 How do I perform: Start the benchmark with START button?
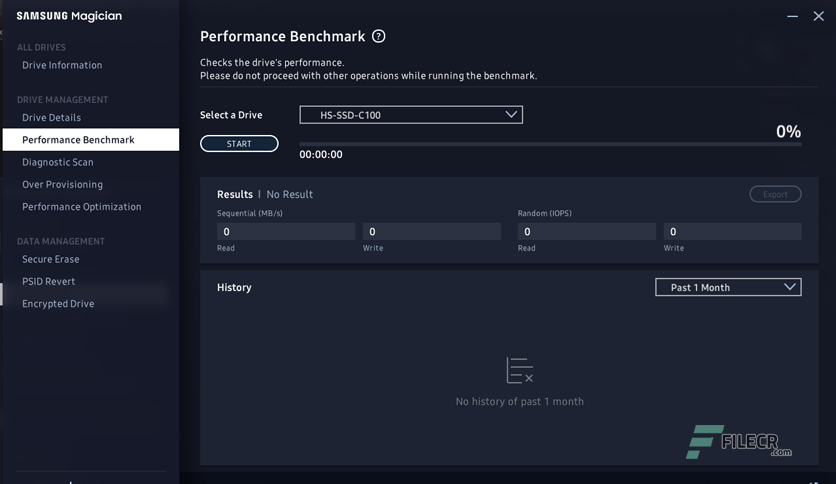point(239,143)
